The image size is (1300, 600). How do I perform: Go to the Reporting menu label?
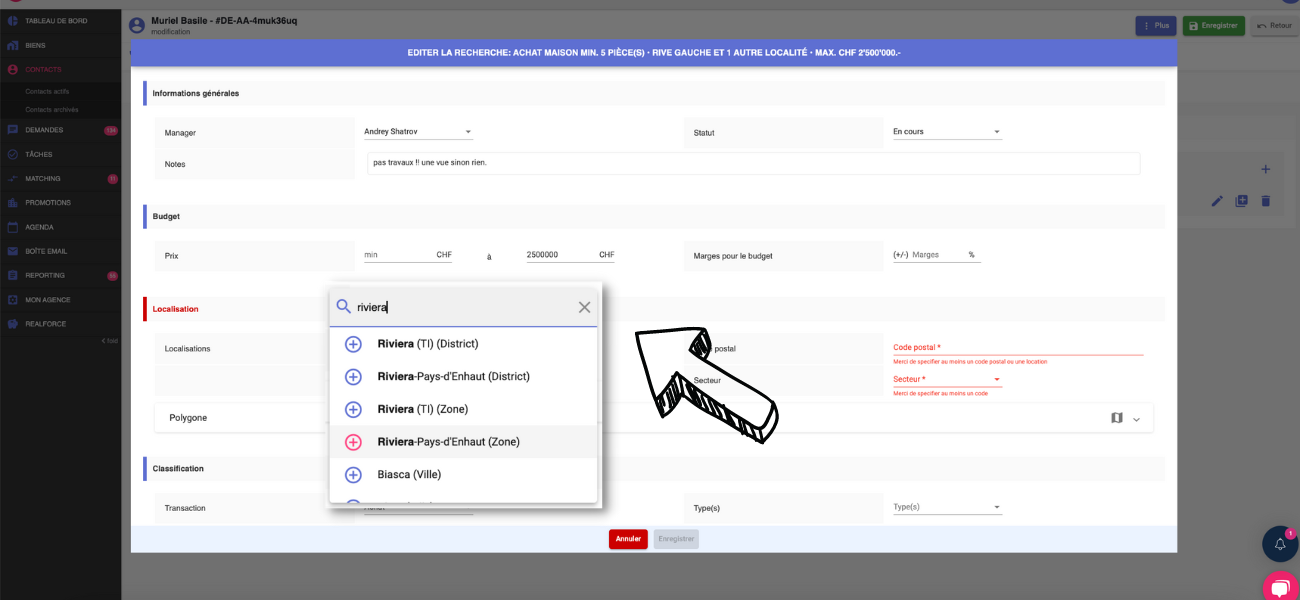tap(44, 275)
